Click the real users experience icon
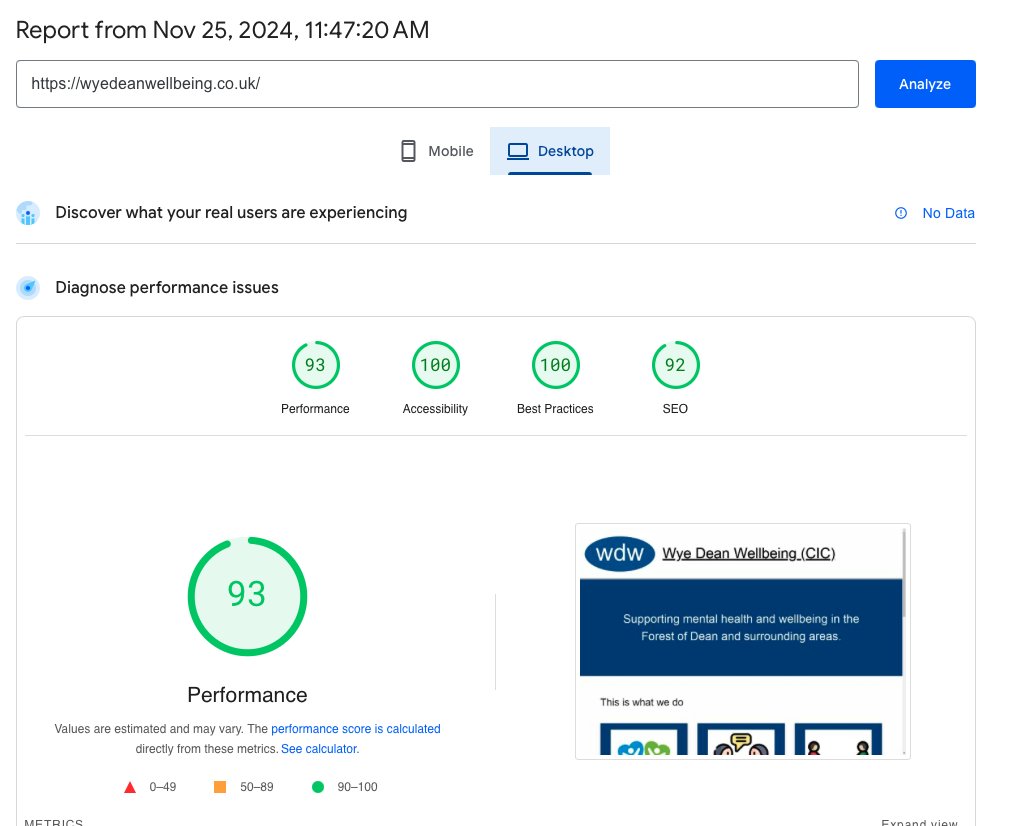 click(x=28, y=213)
